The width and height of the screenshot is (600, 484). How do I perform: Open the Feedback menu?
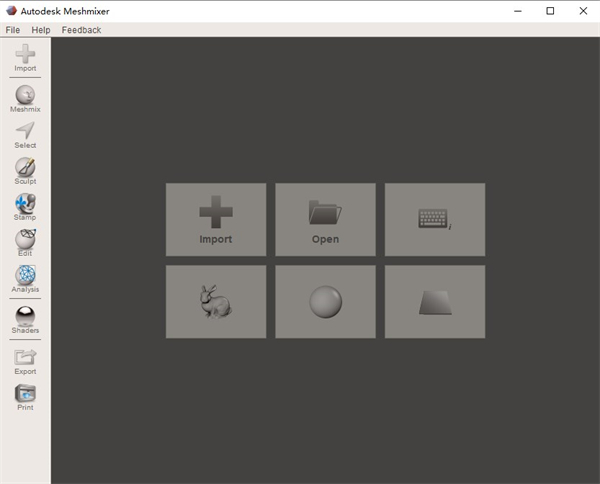81,30
